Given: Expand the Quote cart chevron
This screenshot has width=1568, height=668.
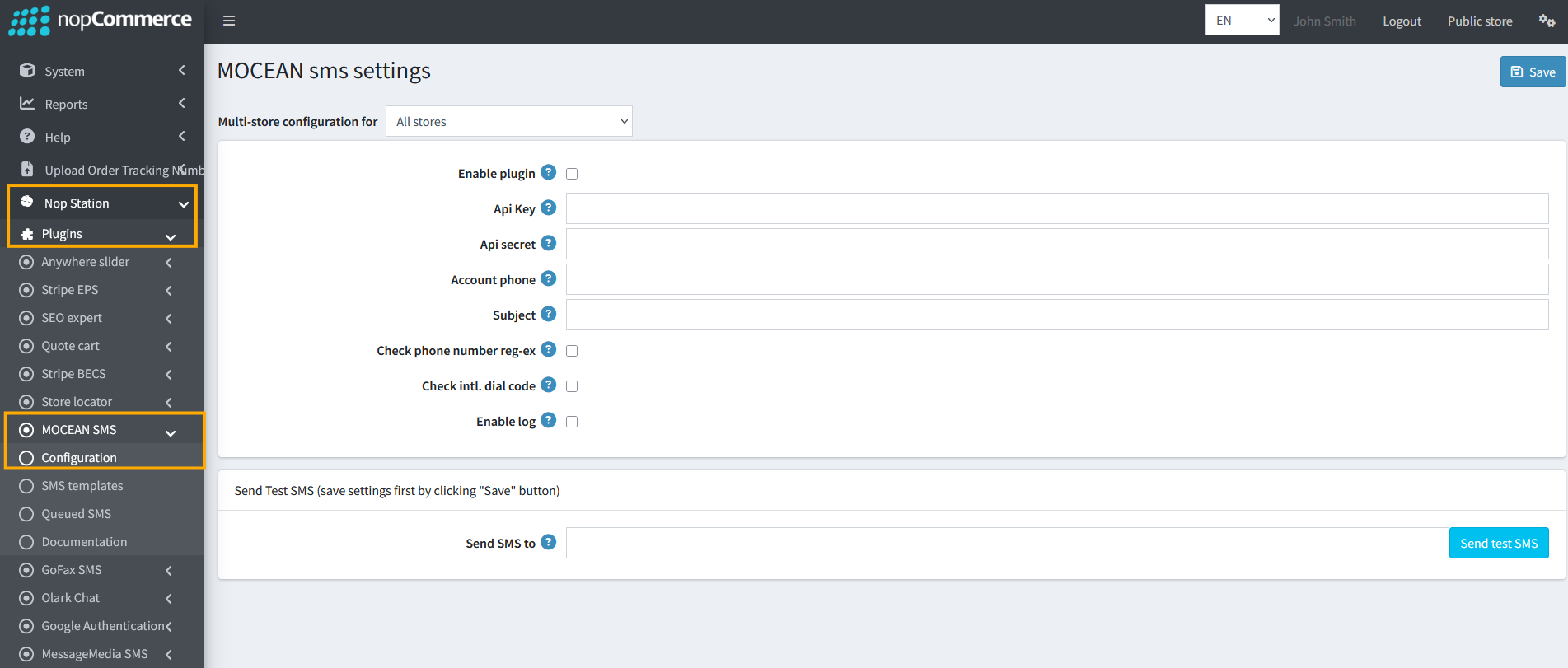Looking at the screenshot, I should coord(169,346).
